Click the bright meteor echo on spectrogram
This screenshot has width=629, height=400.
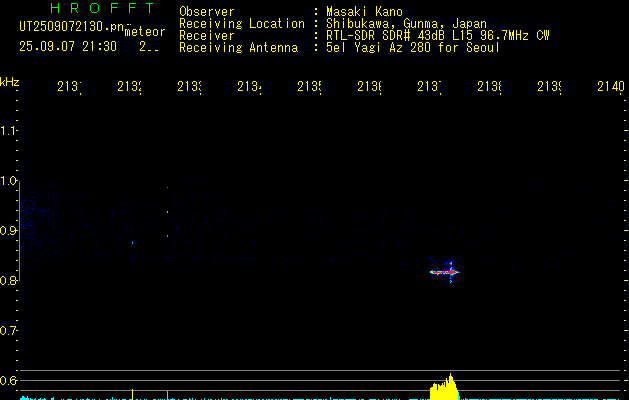pyautogui.click(x=445, y=272)
